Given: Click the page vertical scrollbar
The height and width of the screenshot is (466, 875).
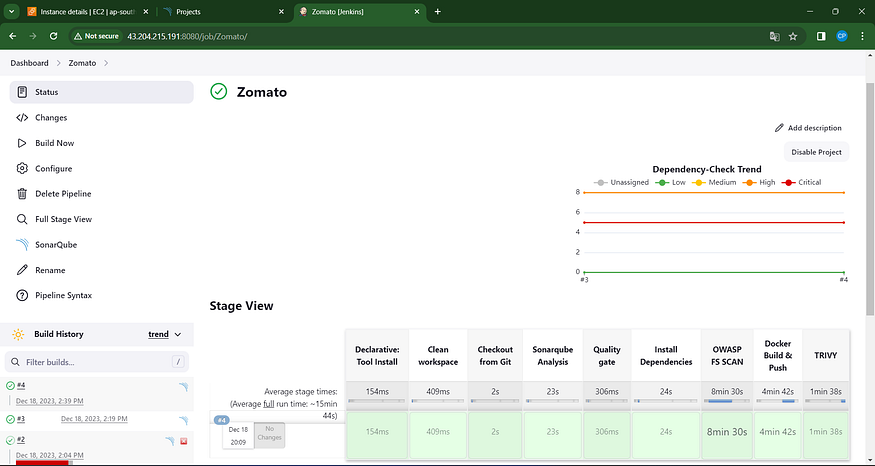Looking at the screenshot, I should point(870,198).
